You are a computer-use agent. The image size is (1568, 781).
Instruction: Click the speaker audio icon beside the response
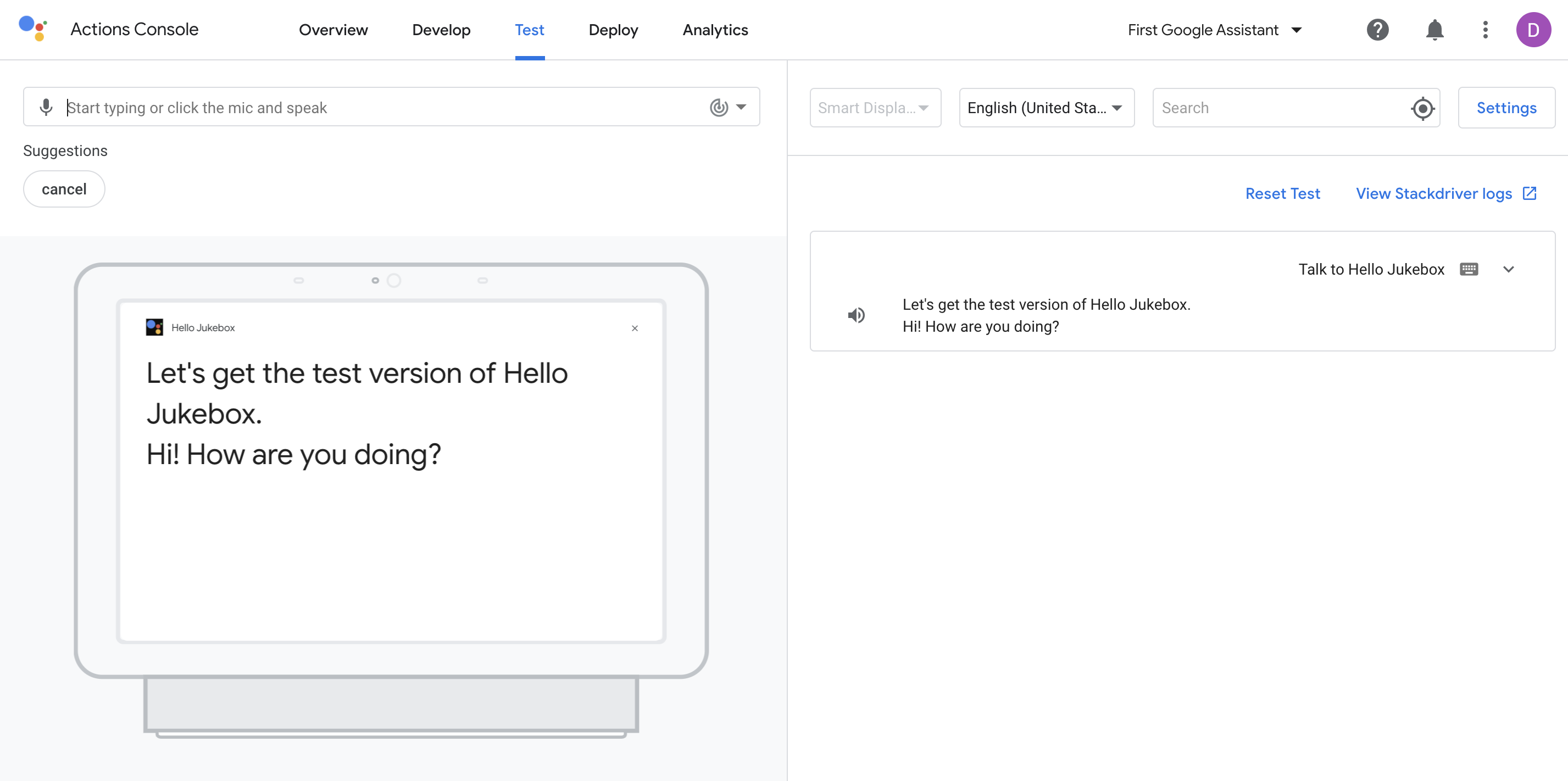pyautogui.click(x=857, y=315)
